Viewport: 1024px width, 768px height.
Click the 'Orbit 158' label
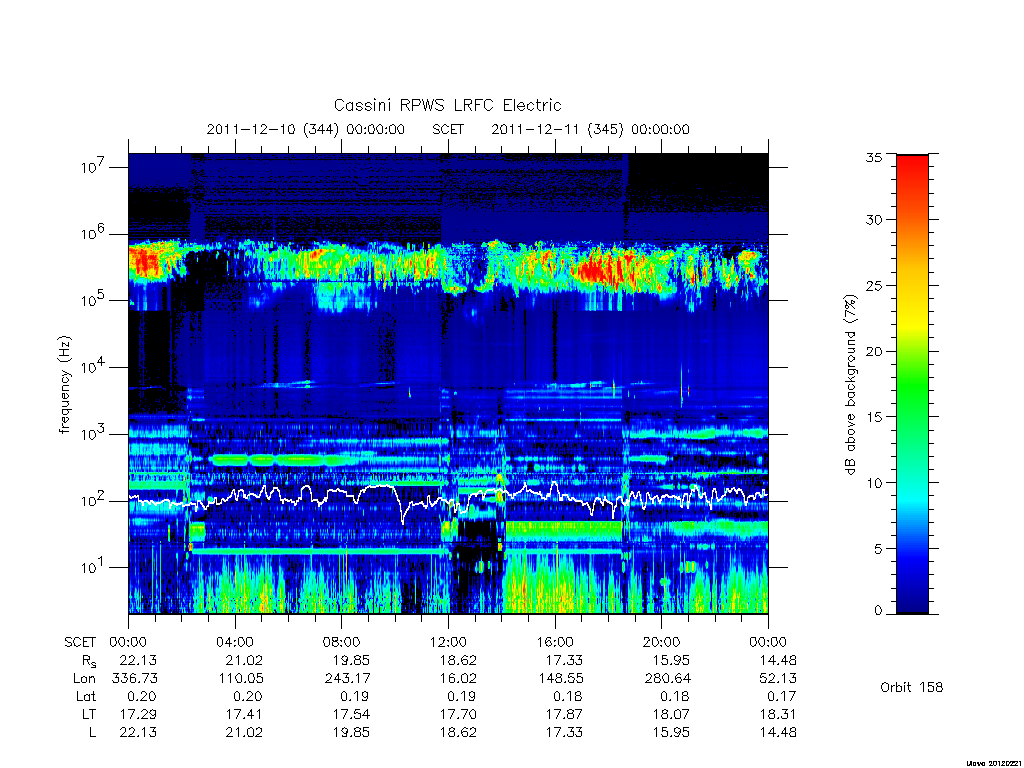(x=912, y=687)
